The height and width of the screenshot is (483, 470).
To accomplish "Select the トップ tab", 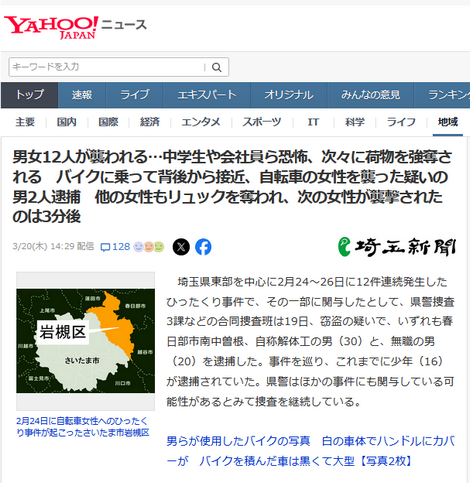I will 29,95.
